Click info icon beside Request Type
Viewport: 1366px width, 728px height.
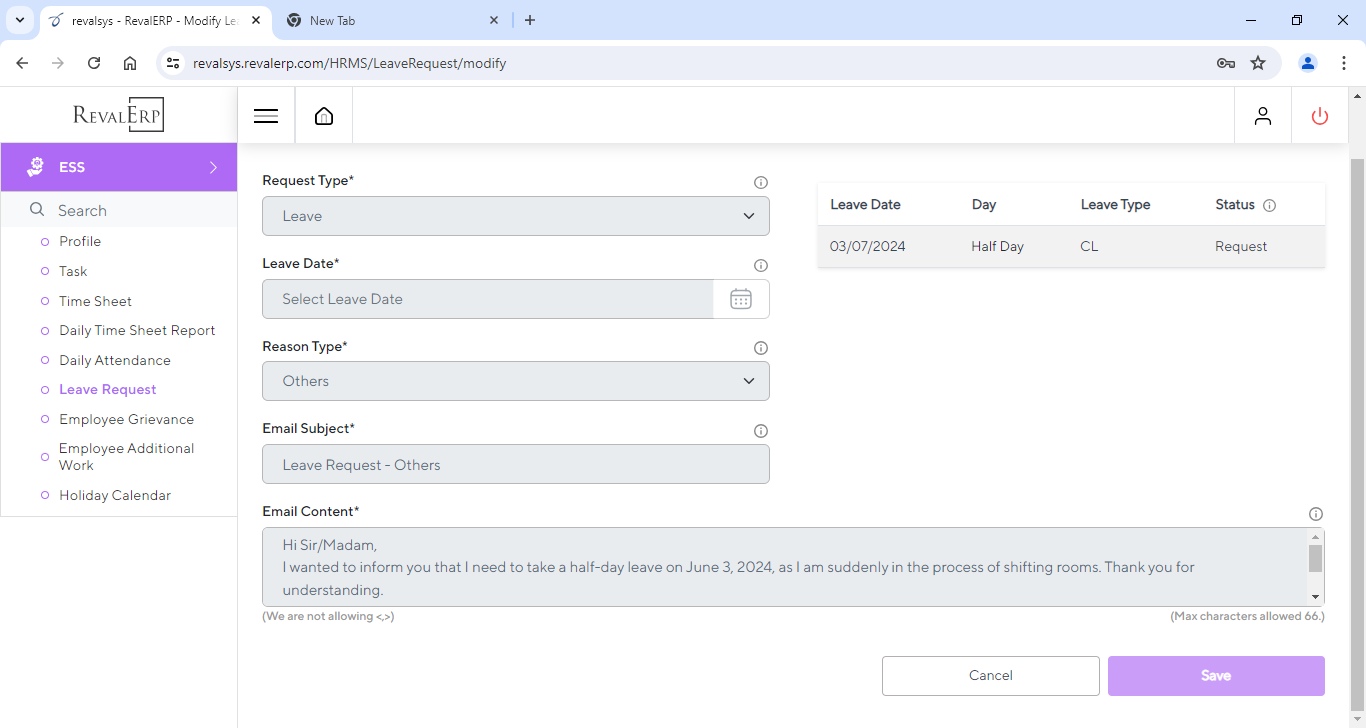(760, 183)
